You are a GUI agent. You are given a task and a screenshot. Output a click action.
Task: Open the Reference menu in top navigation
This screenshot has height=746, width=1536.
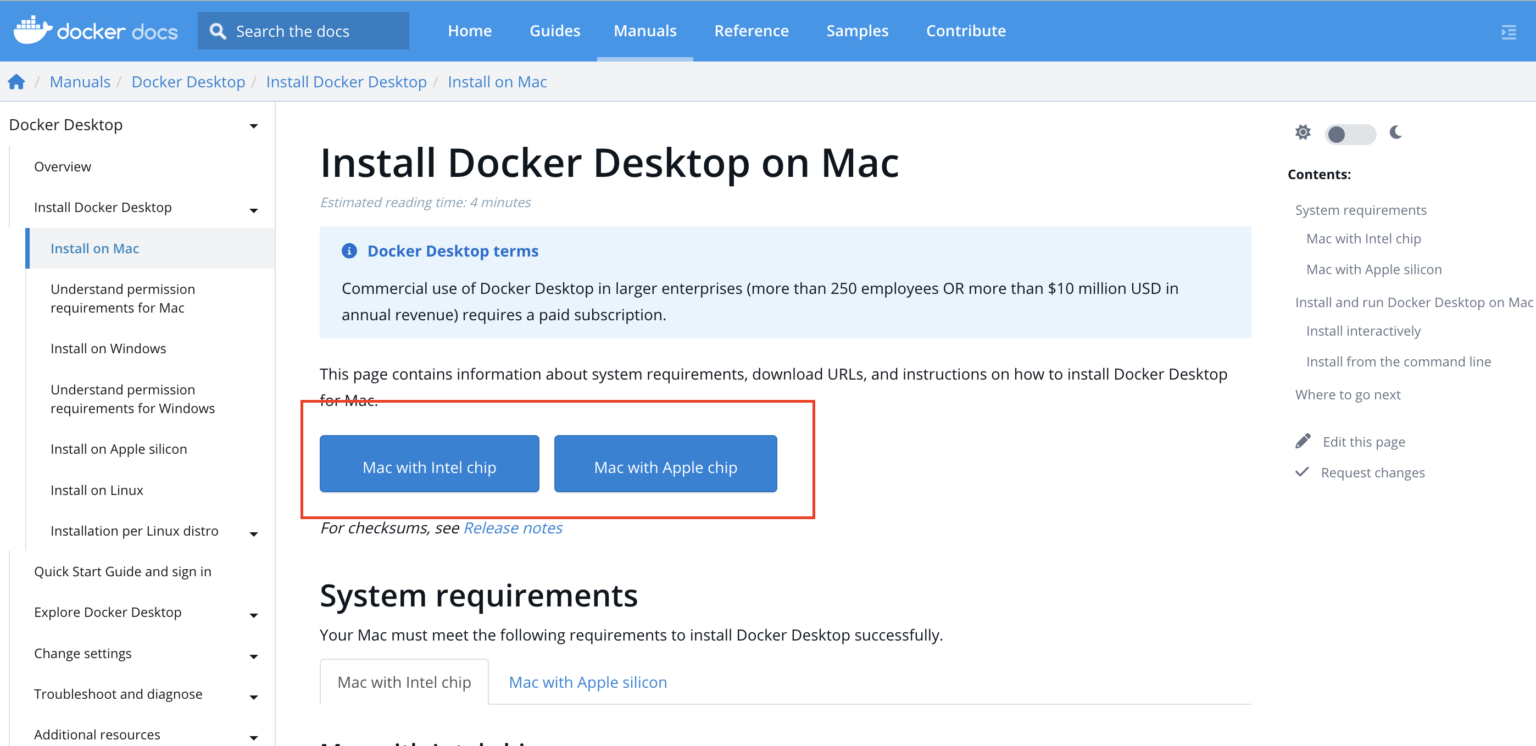pos(751,31)
